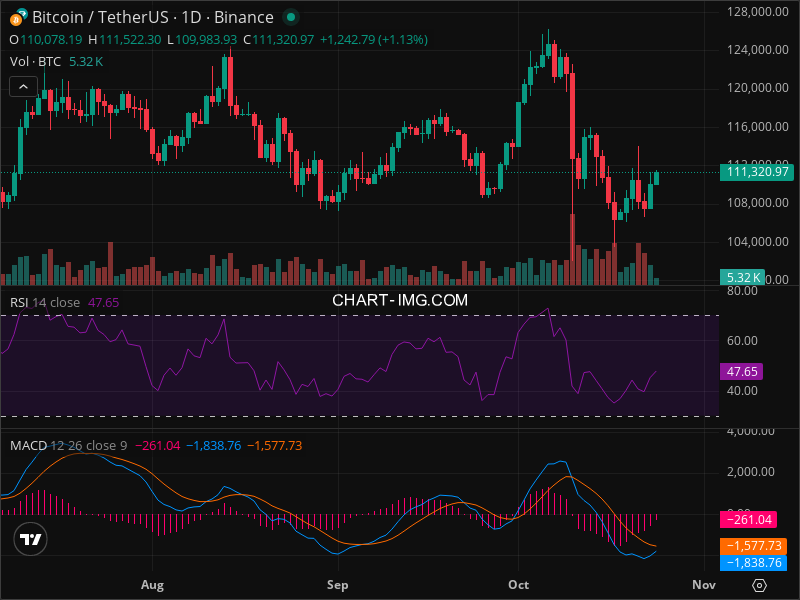The width and height of the screenshot is (800, 600).
Task: Collapse the indicator legend with the chevron button
Action: coord(24,87)
